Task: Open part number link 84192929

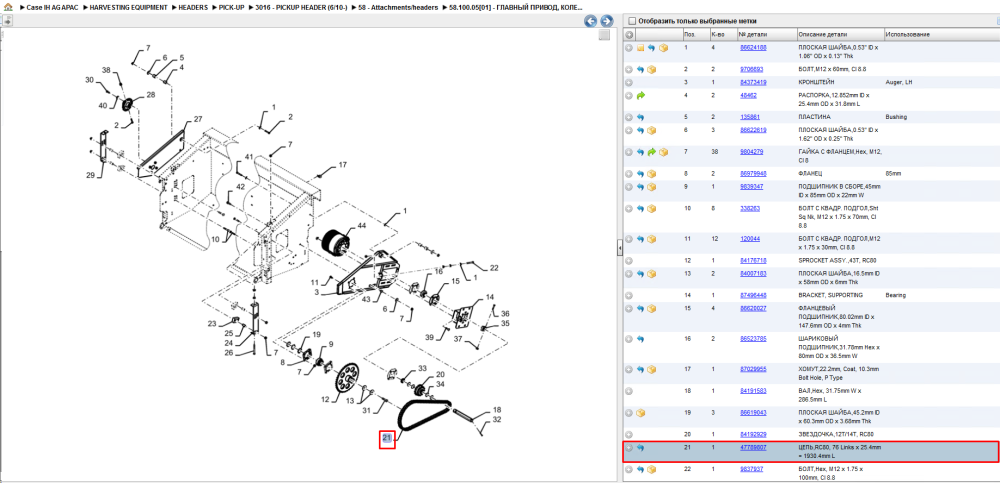Action: (x=753, y=435)
